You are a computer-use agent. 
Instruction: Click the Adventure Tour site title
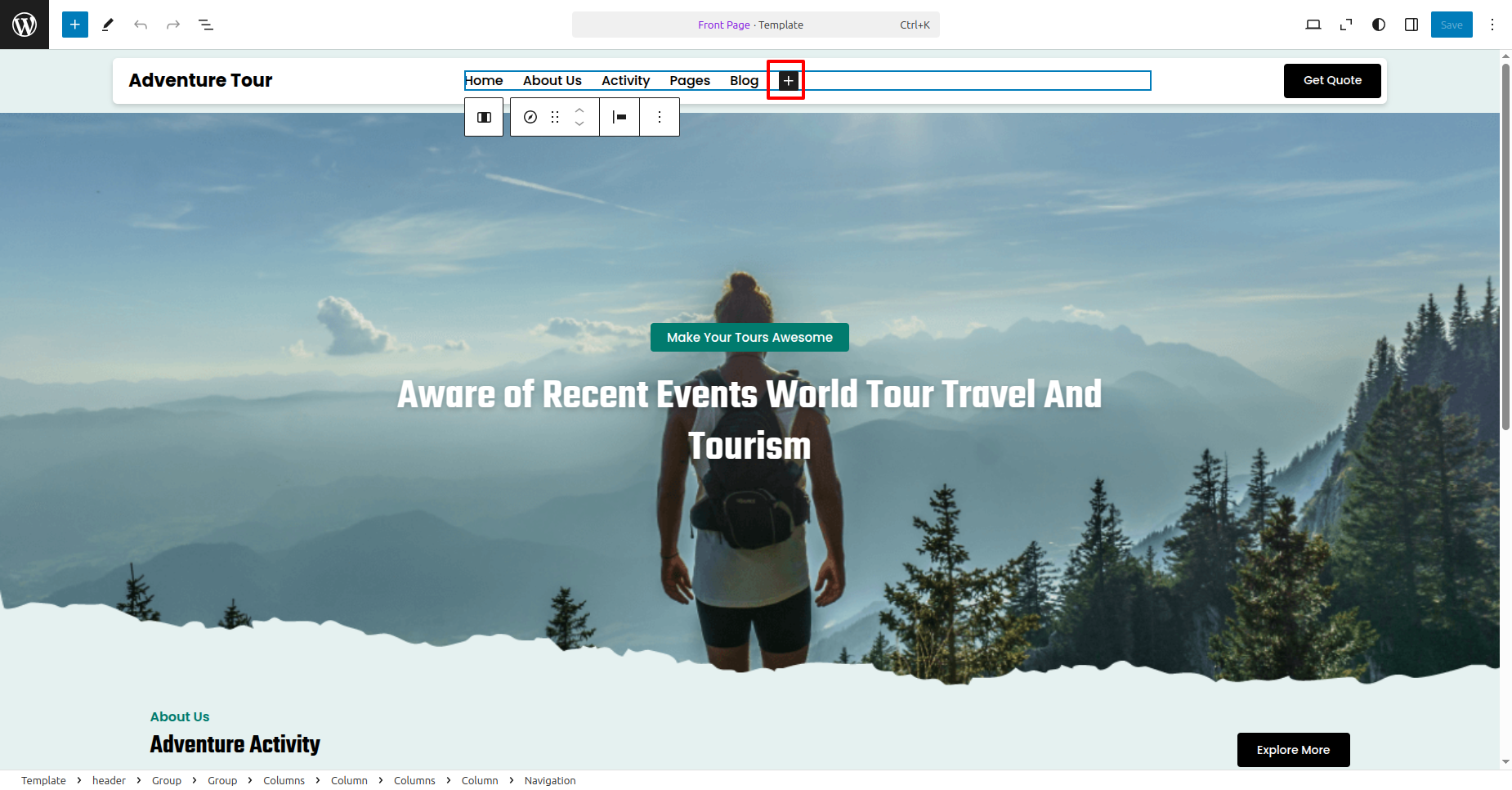pos(200,80)
